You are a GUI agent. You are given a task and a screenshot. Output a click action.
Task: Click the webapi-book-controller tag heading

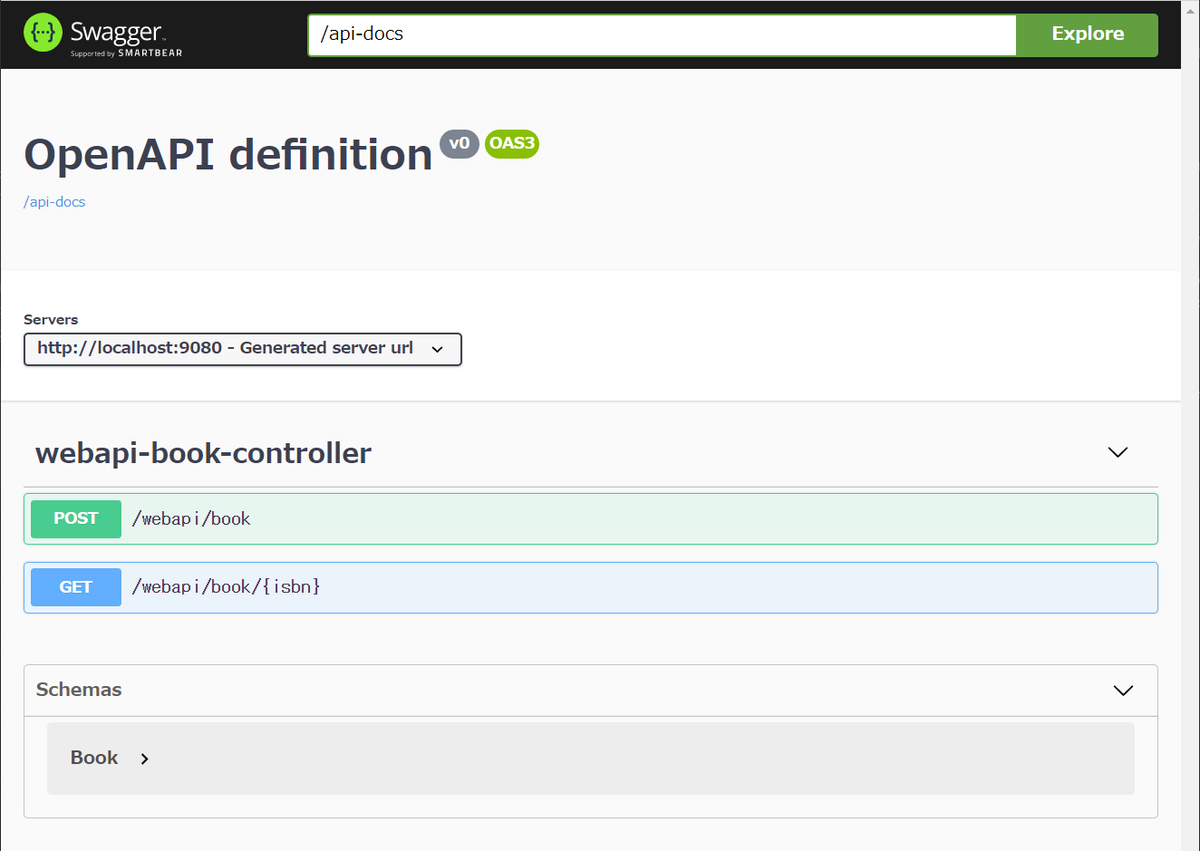tap(204, 453)
